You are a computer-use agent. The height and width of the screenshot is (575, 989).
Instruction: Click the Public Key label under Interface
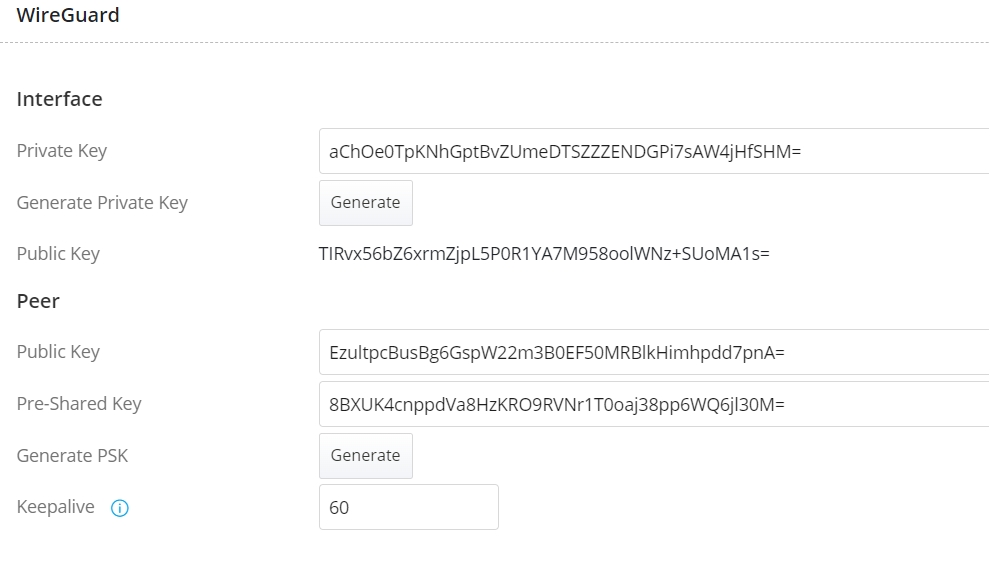(58, 254)
